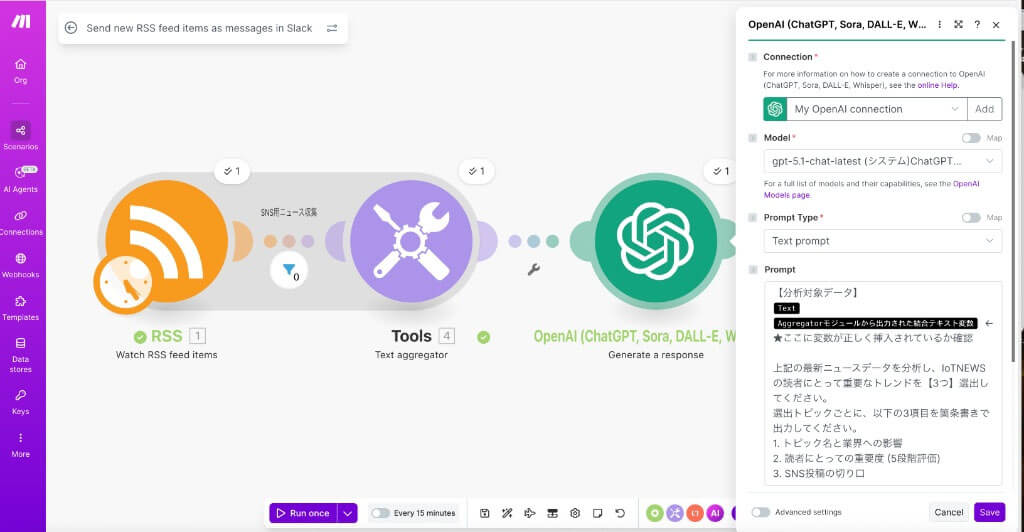Image resolution: width=1024 pixels, height=532 pixels.
Task: Toggle the Every 15 minutes schedule switch
Action: (380, 513)
